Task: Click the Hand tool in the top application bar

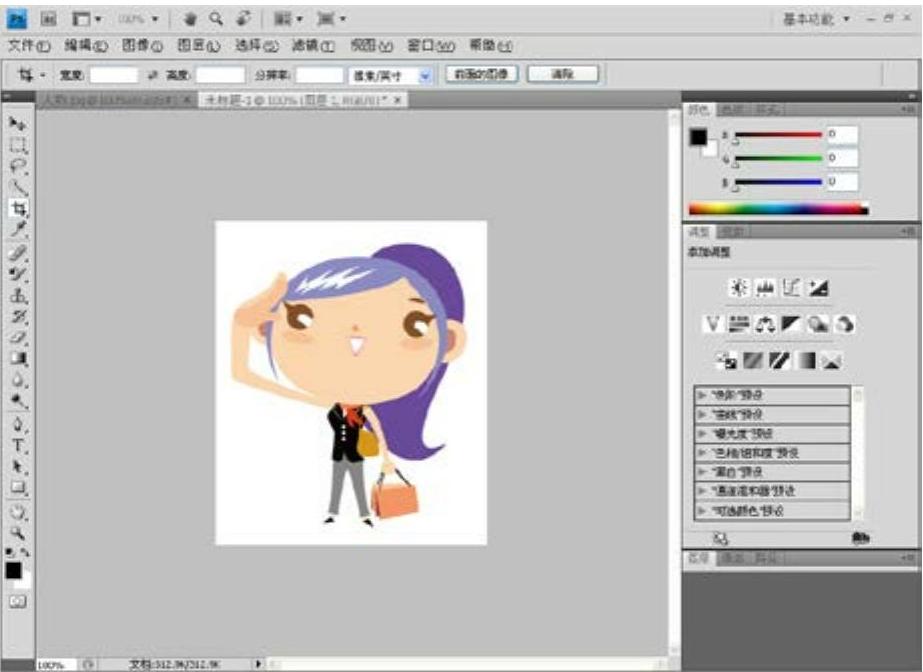Action: pos(190,19)
